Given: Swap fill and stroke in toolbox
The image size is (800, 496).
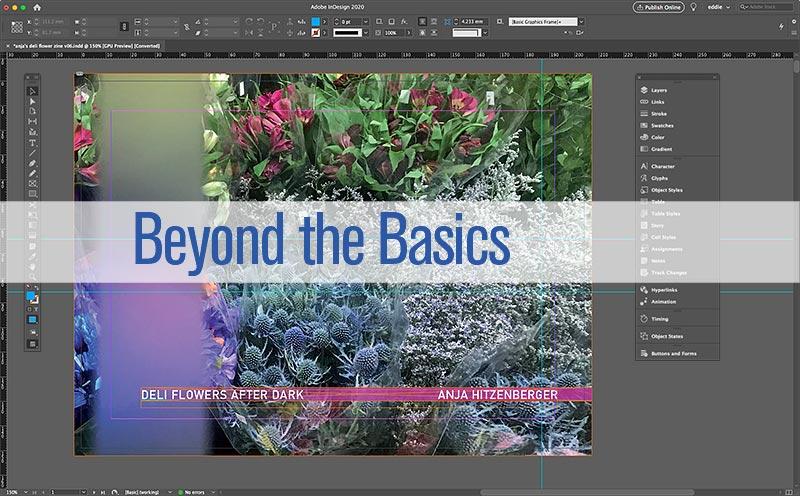Looking at the screenshot, I should pyautogui.click(x=37, y=288).
